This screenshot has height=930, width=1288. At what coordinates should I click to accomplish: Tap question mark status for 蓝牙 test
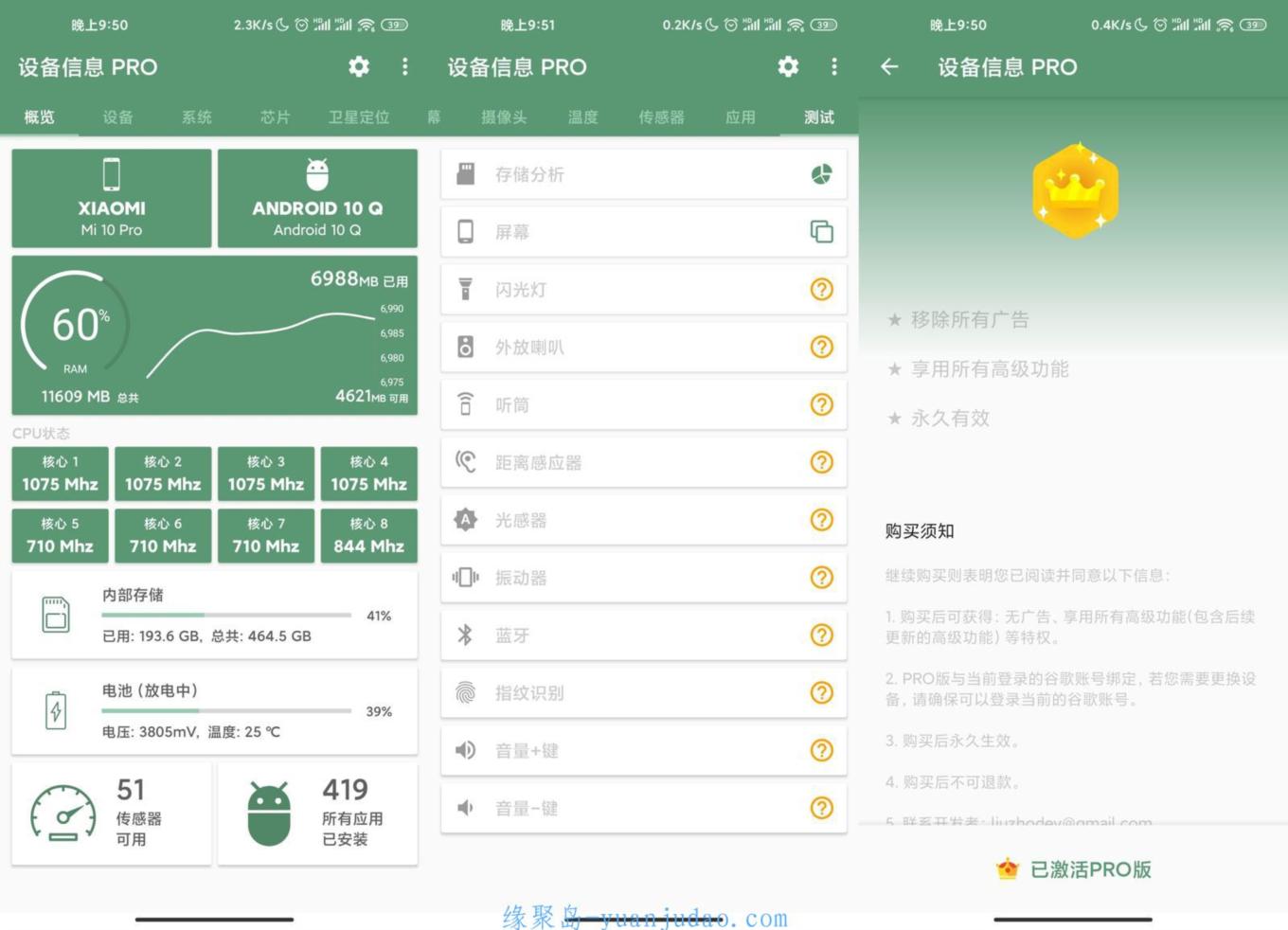822,635
